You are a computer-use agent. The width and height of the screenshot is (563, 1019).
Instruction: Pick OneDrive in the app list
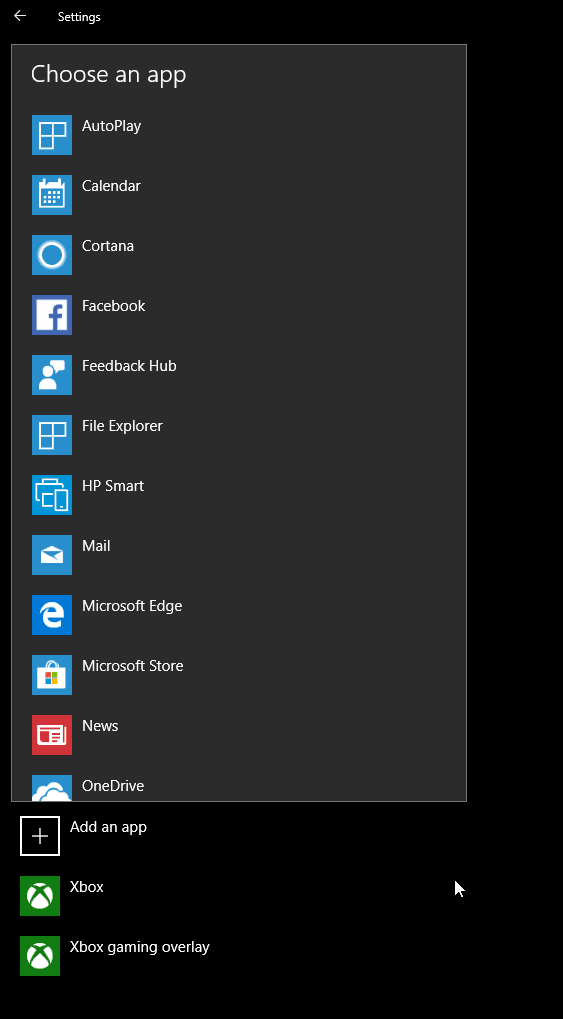pyautogui.click(x=113, y=786)
